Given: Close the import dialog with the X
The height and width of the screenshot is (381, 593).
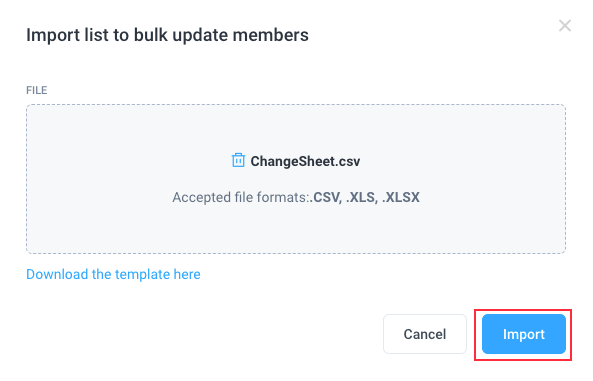Looking at the screenshot, I should [x=565, y=26].
